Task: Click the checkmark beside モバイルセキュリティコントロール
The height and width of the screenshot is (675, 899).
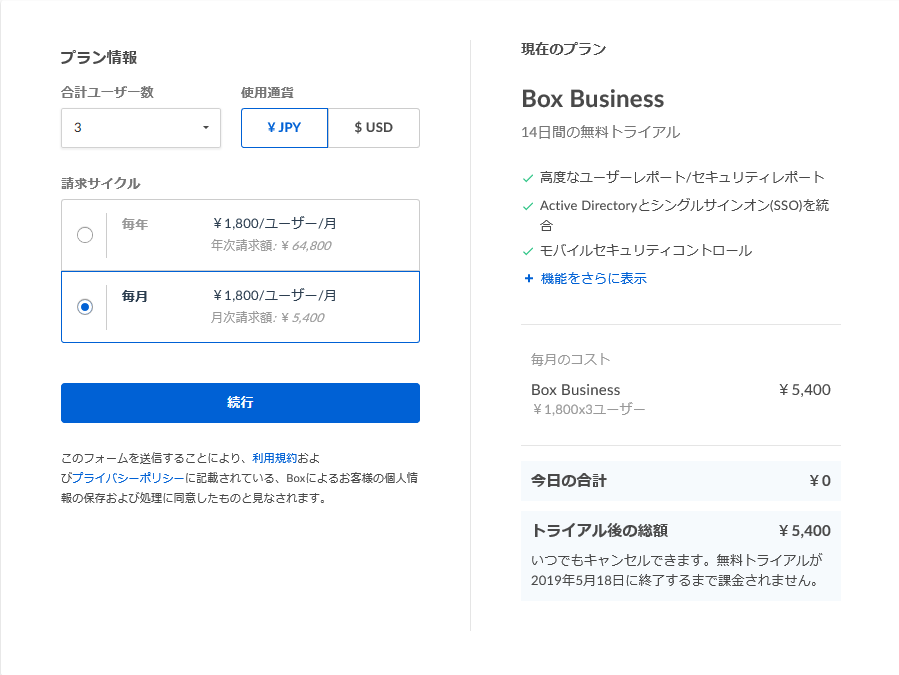Action: pos(528,251)
